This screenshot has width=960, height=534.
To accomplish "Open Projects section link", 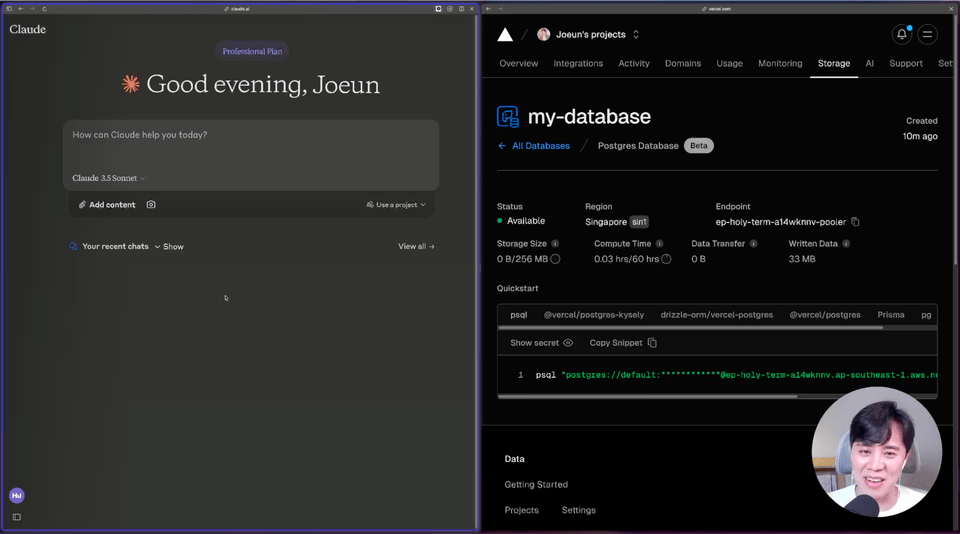I will tap(522, 510).
